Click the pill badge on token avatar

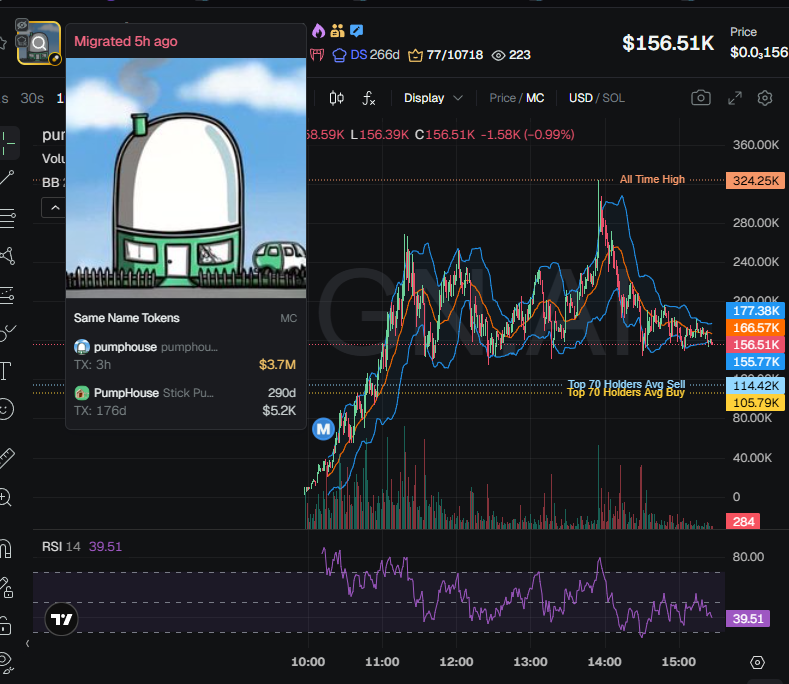point(55,59)
